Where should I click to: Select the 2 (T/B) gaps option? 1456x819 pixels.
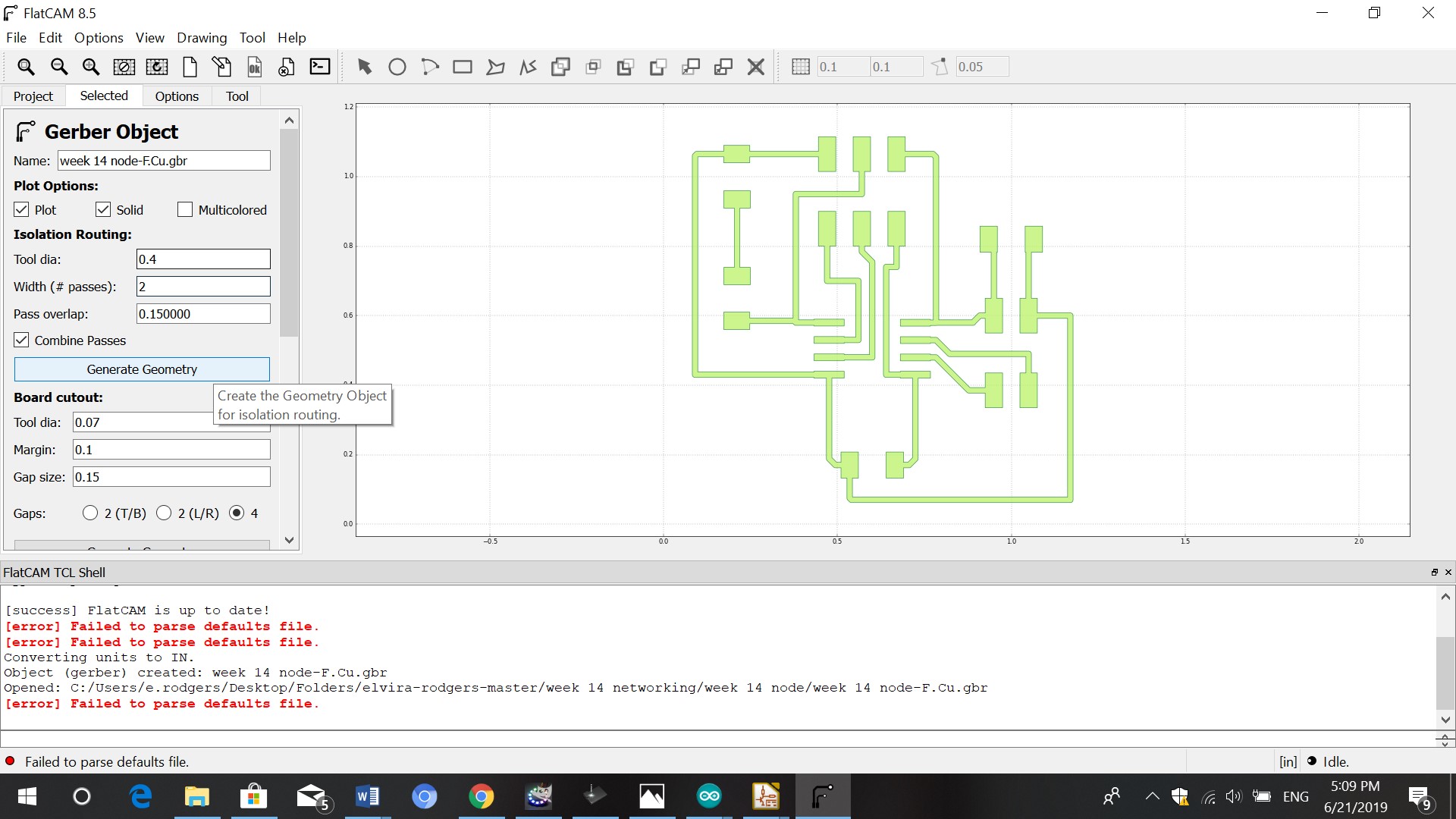[90, 513]
